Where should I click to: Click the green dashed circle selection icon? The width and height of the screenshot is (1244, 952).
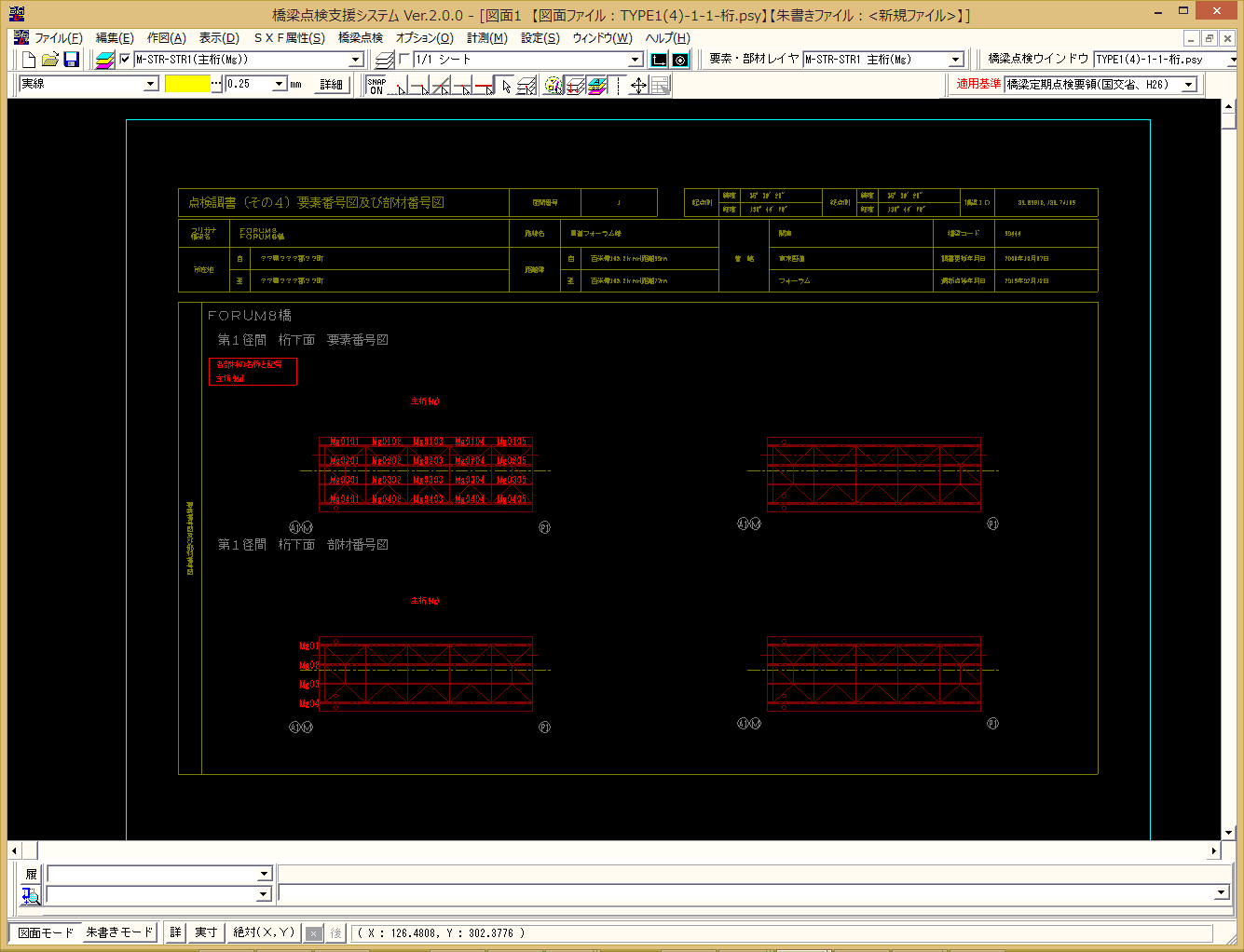click(x=554, y=86)
